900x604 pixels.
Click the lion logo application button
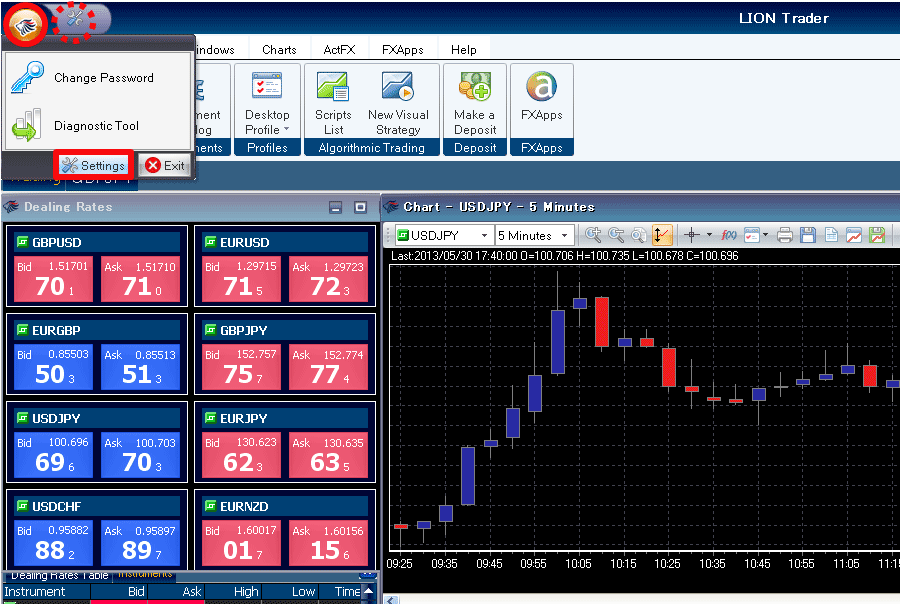[25, 25]
